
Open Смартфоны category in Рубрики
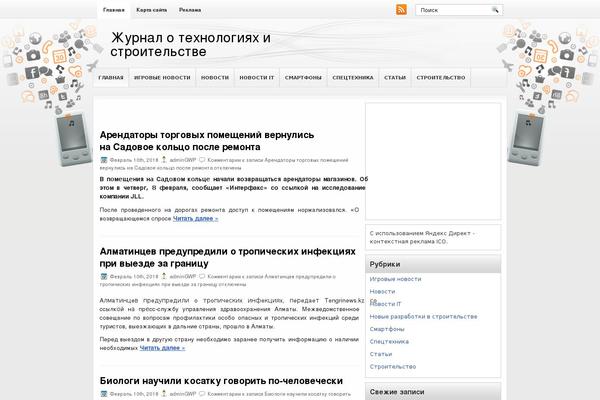(387, 329)
